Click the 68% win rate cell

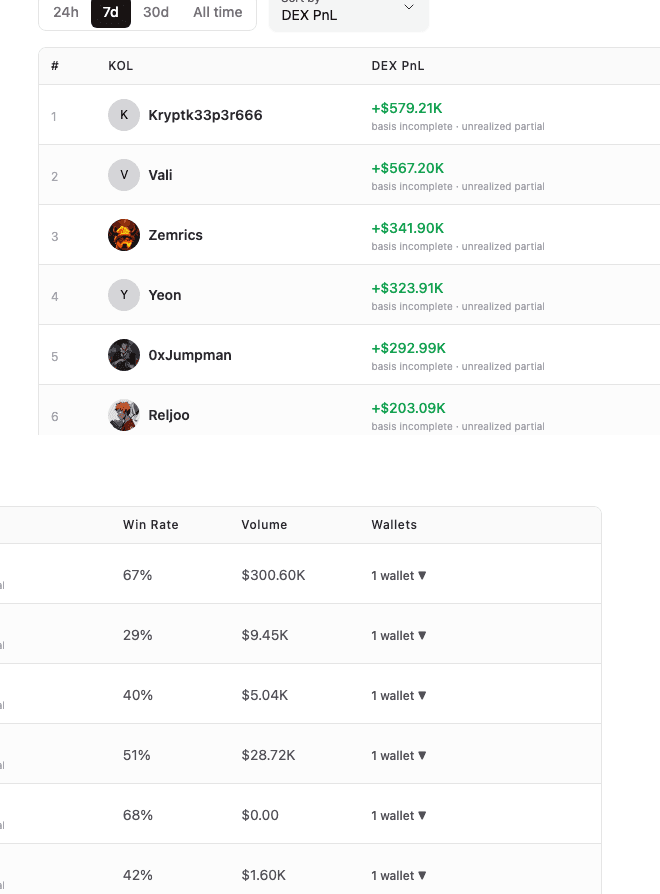point(137,815)
